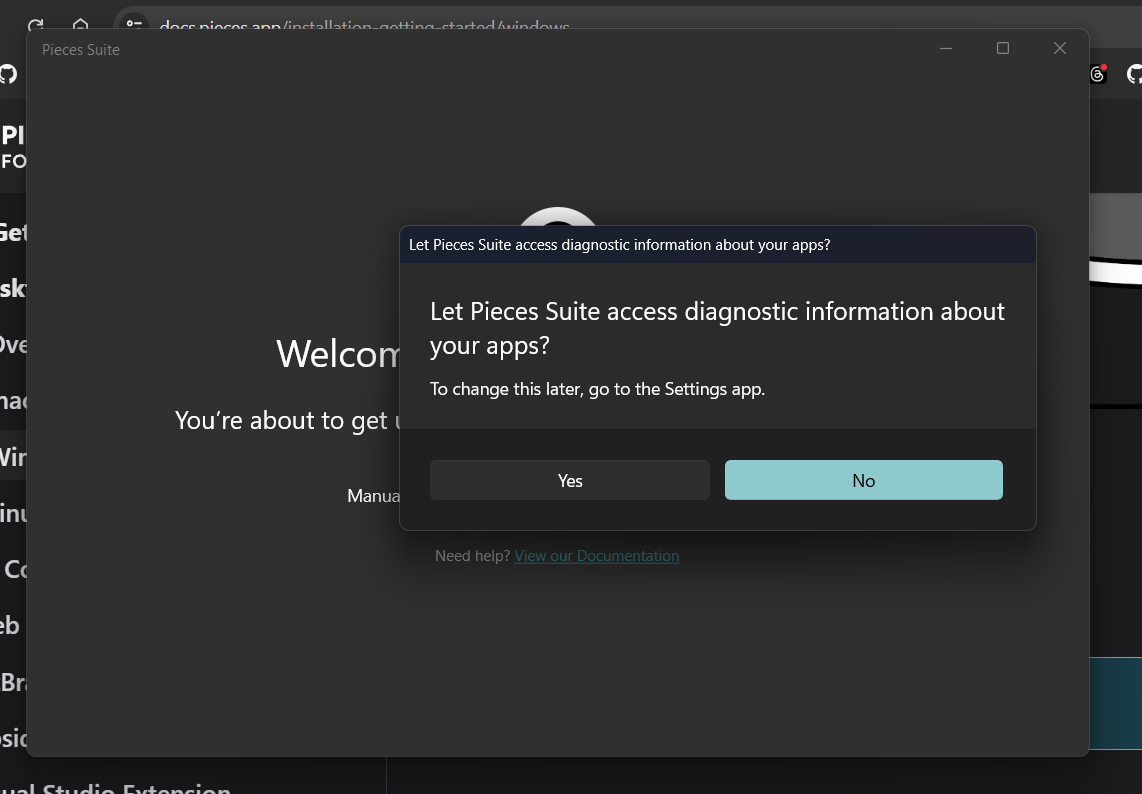Click the dialog's large heading question

click(717, 329)
